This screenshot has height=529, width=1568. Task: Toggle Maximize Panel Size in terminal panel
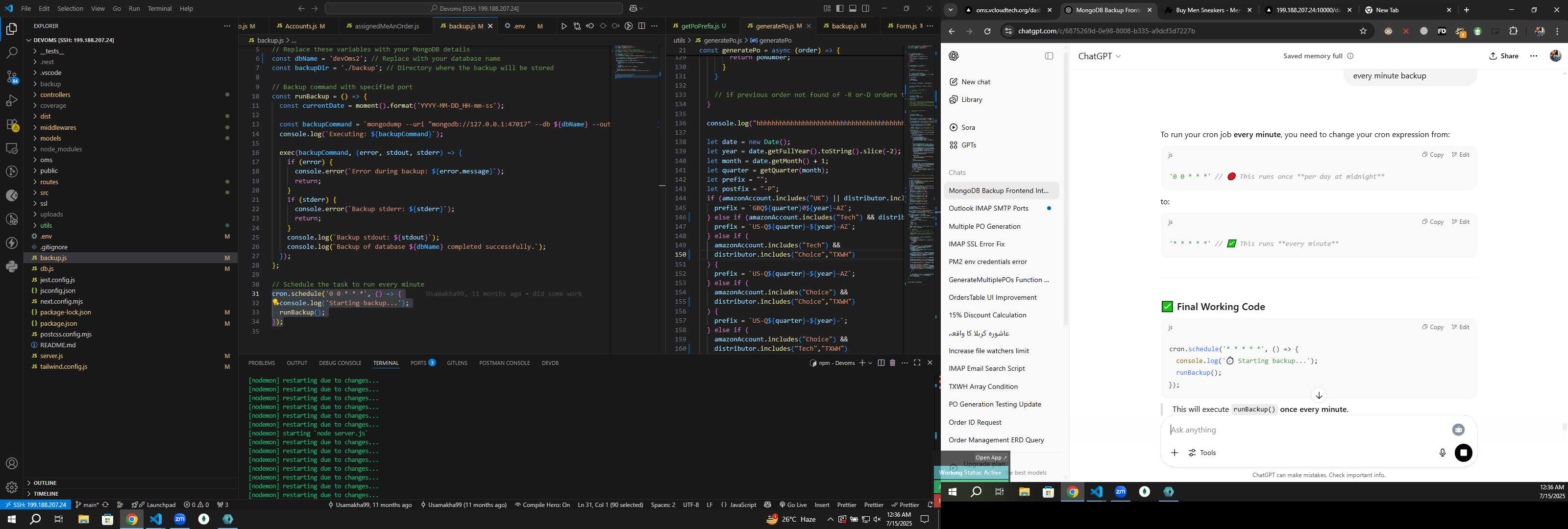(917, 363)
